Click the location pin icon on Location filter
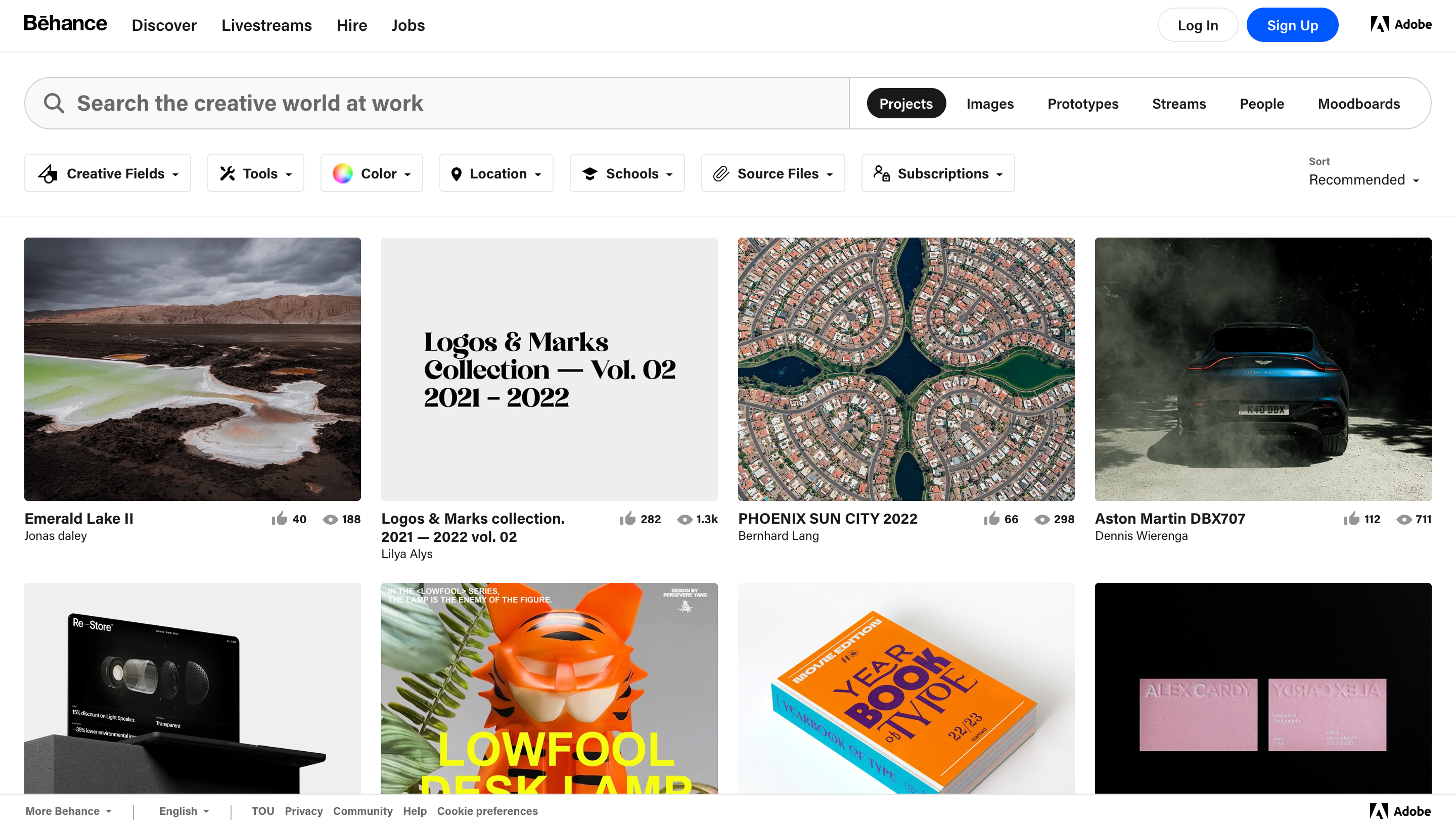The width and height of the screenshot is (1456, 827). [x=457, y=173]
